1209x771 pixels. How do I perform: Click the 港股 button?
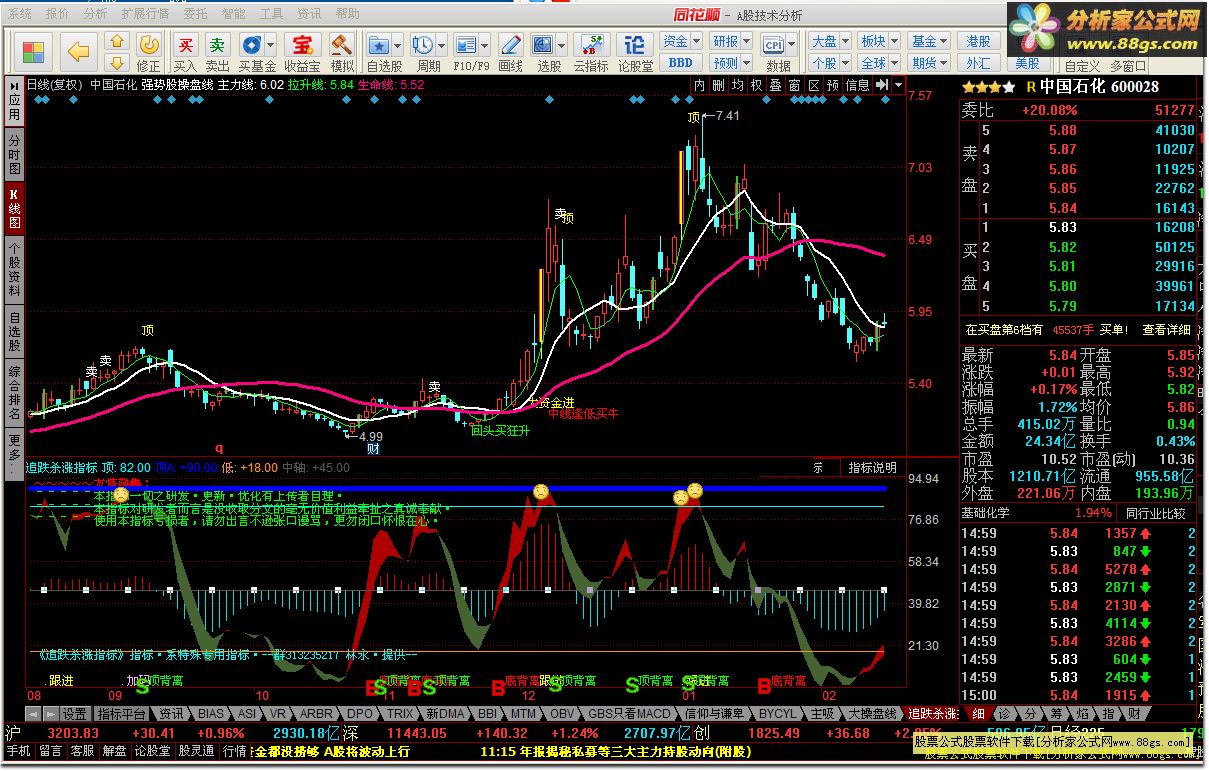pos(979,41)
